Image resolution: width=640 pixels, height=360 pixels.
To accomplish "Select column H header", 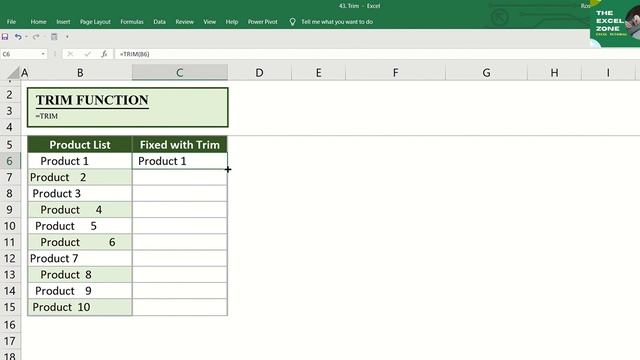I will (554, 73).
